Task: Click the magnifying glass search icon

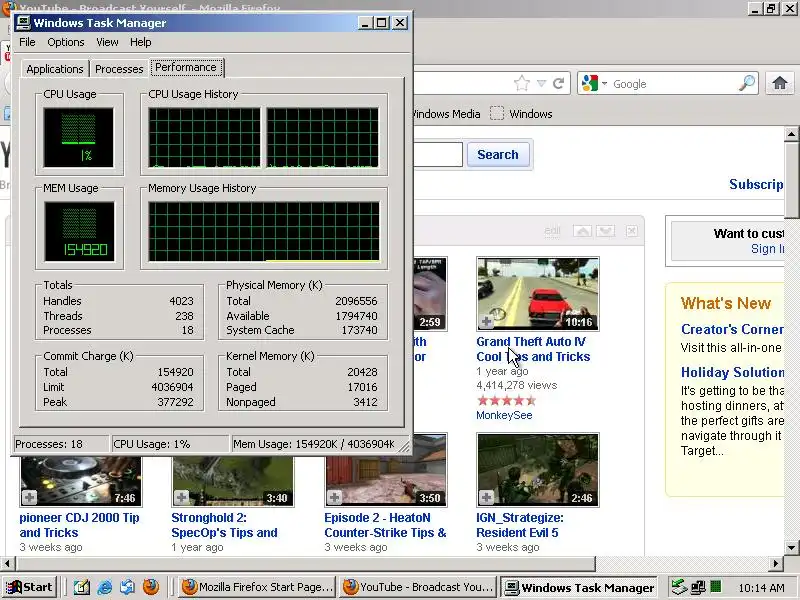Action: tap(747, 83)
